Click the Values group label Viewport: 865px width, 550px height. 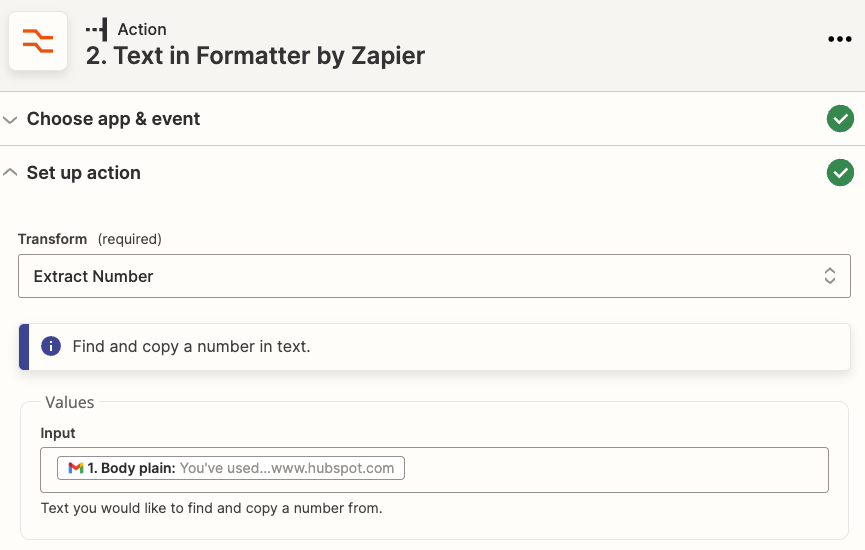click(x=69, y=402)
